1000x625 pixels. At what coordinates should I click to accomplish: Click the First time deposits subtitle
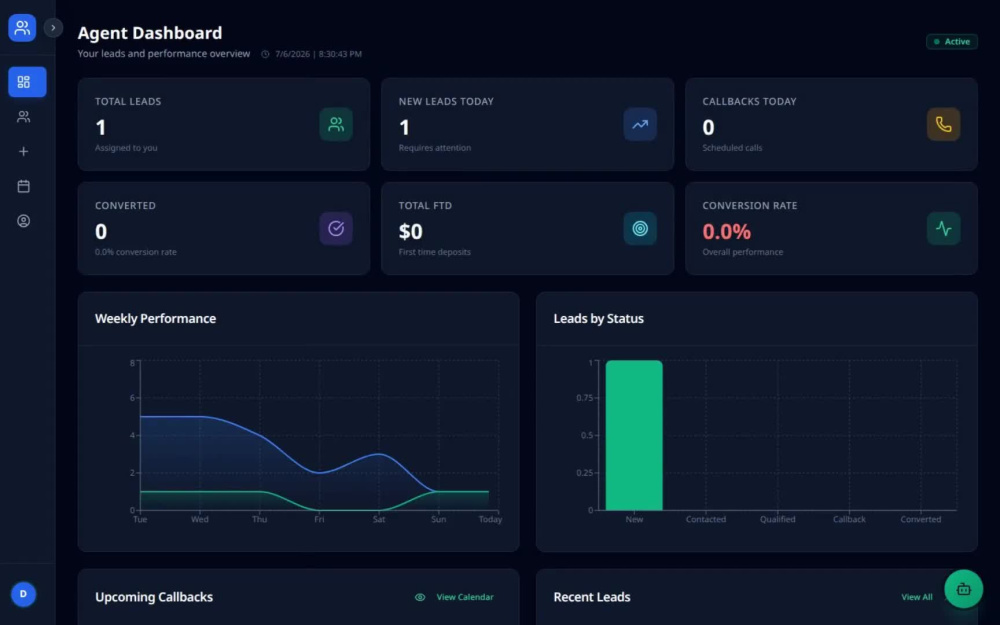434,252
